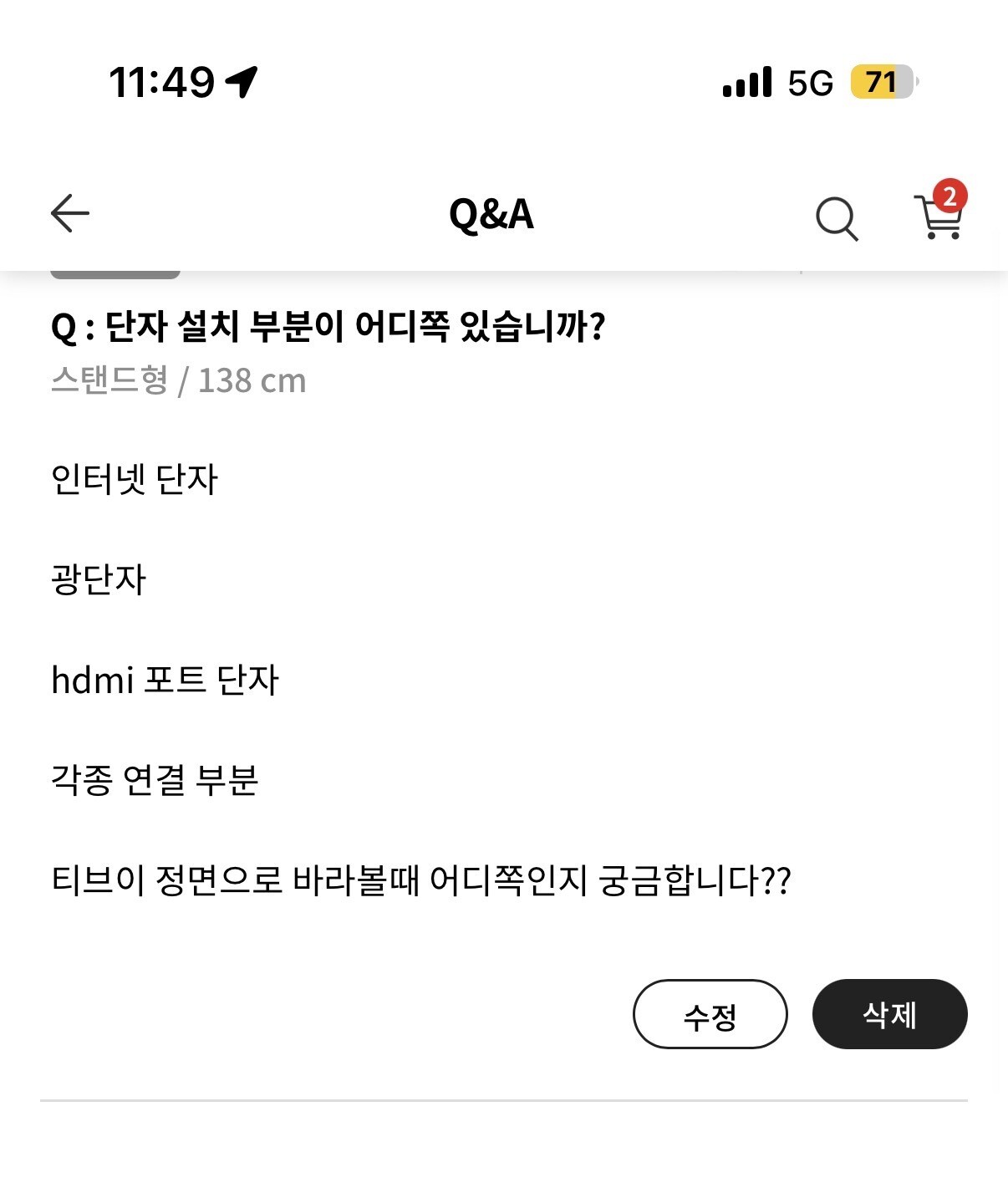Viewport: 1008px width, 1183px height.
Task: Tap the red cart badge showing 2
Action: tap(949, 196)
